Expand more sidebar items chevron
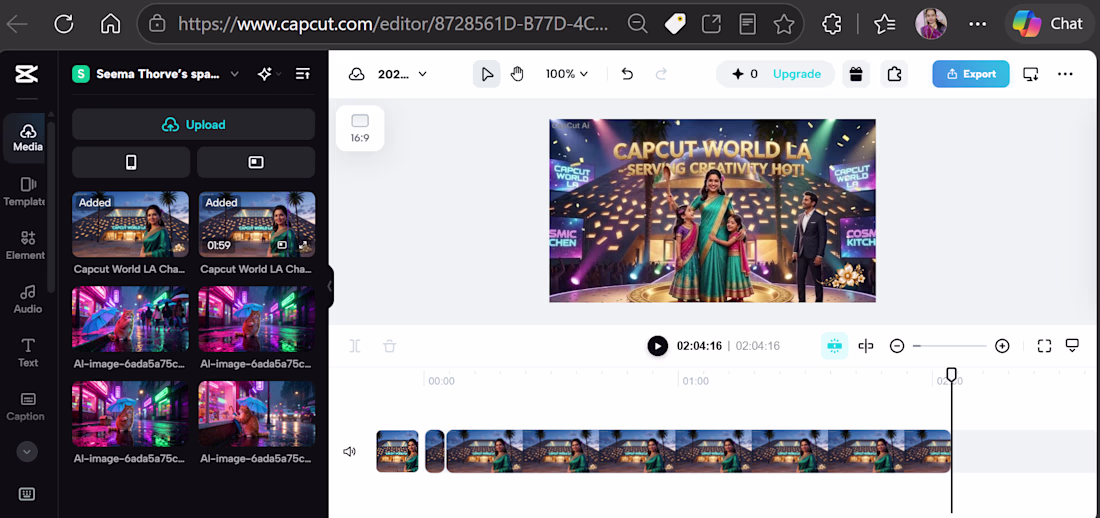The image size is (1100, 518). pos(27,451)
